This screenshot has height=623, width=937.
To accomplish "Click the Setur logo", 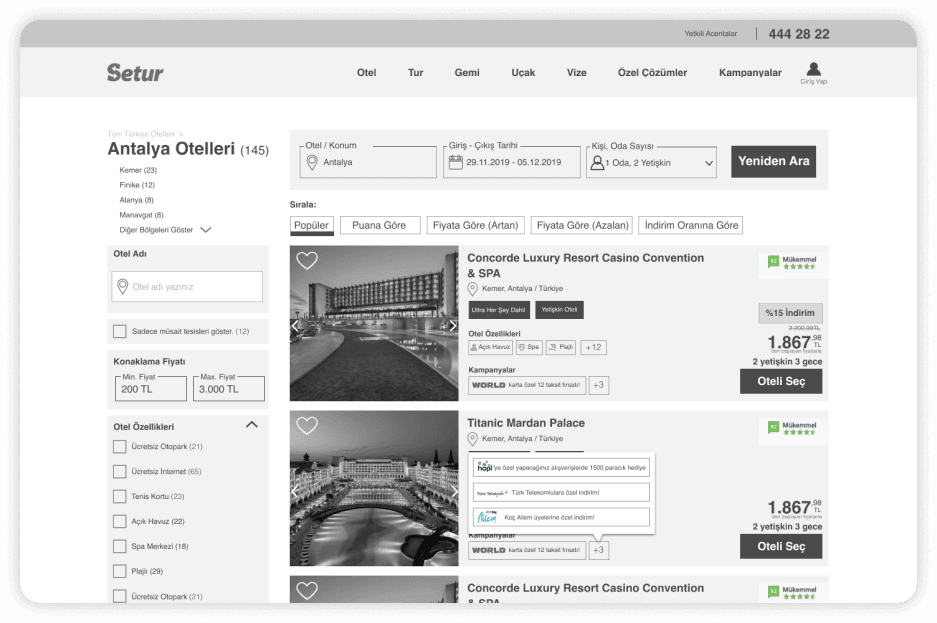I will (135, 73).
